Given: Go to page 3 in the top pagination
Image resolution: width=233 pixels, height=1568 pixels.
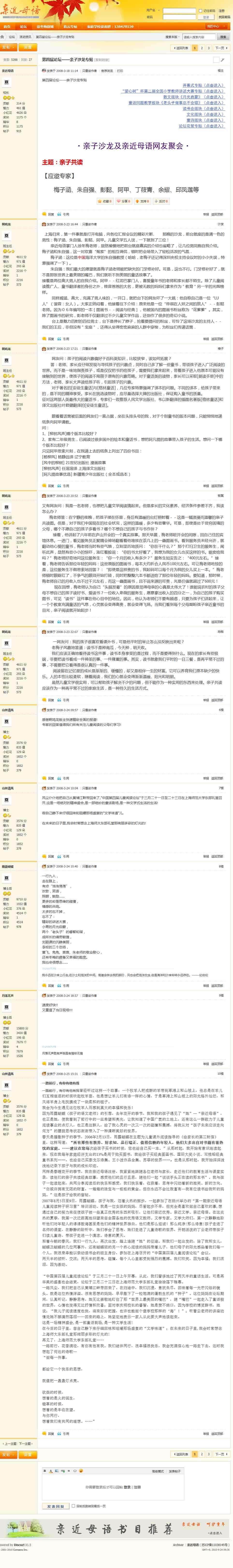Looking at the screenshot, I should tap(208, 47).
